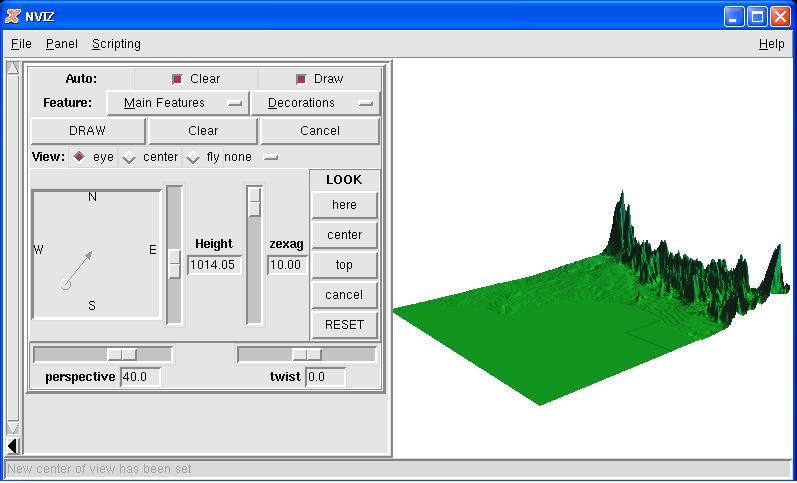Click the LOOK here button
The height and width of the screenshot is (483, 797).
point(344,205)
